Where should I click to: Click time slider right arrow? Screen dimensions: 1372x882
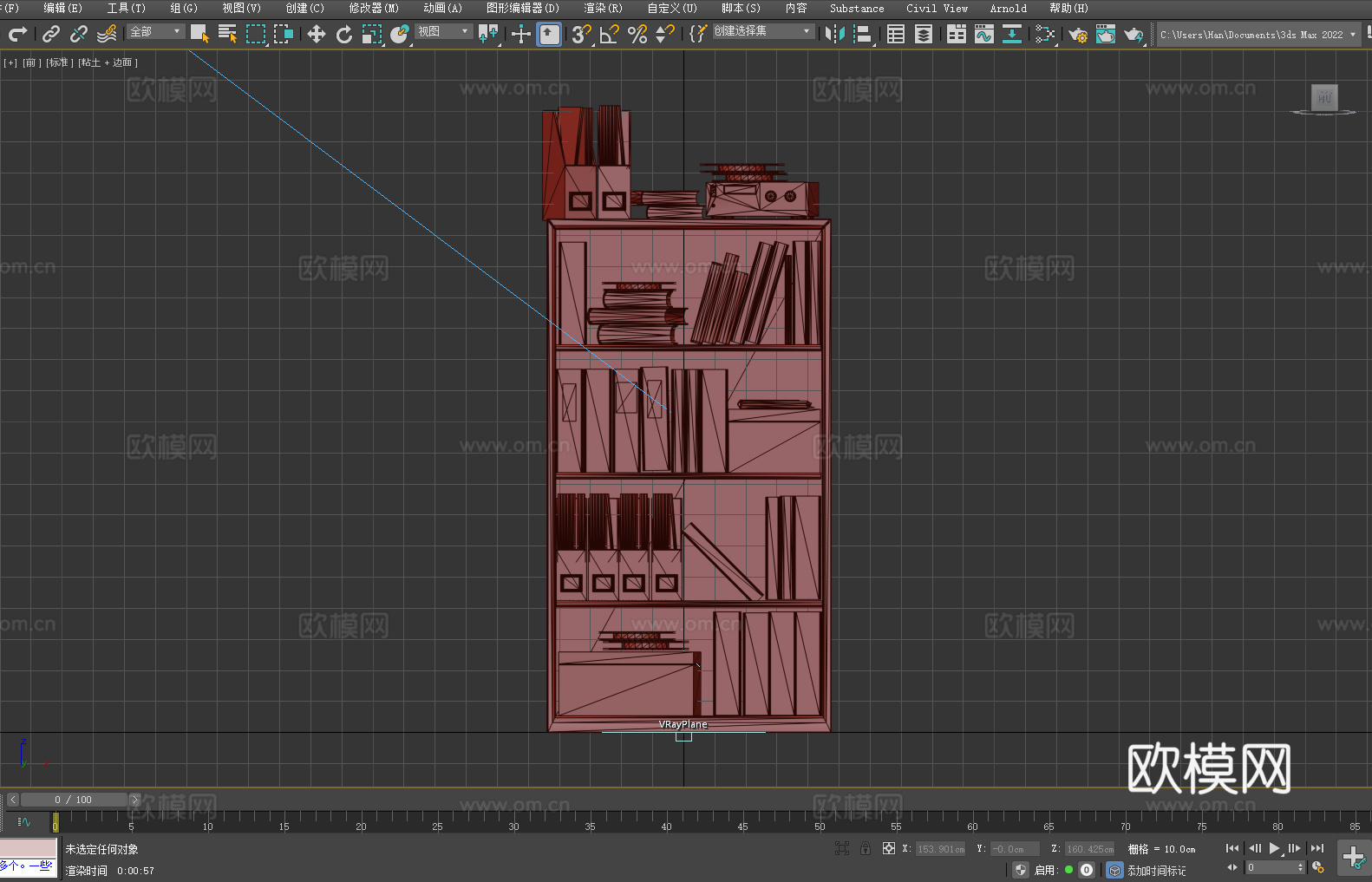[134, 800]
